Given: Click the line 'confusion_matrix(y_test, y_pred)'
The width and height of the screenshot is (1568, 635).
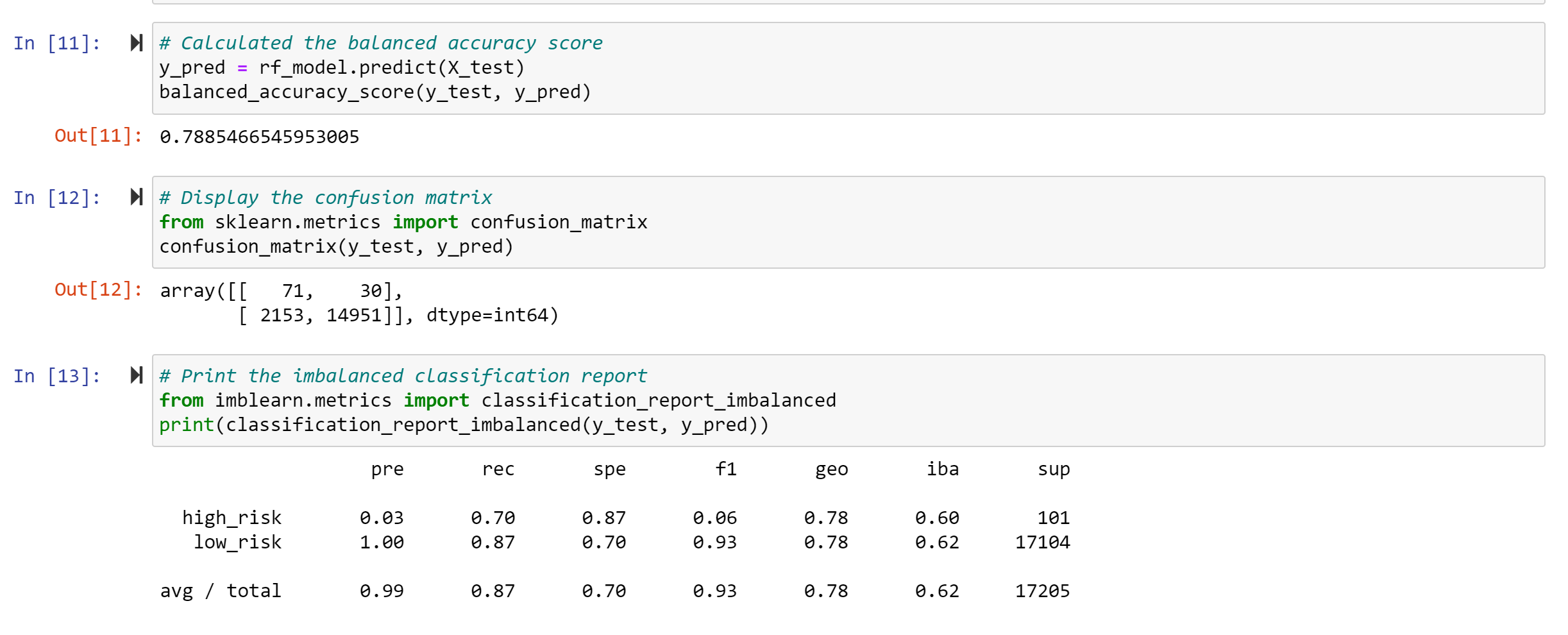Looking at the screenshot, I should pyautogui.click(x=337, y=246).
